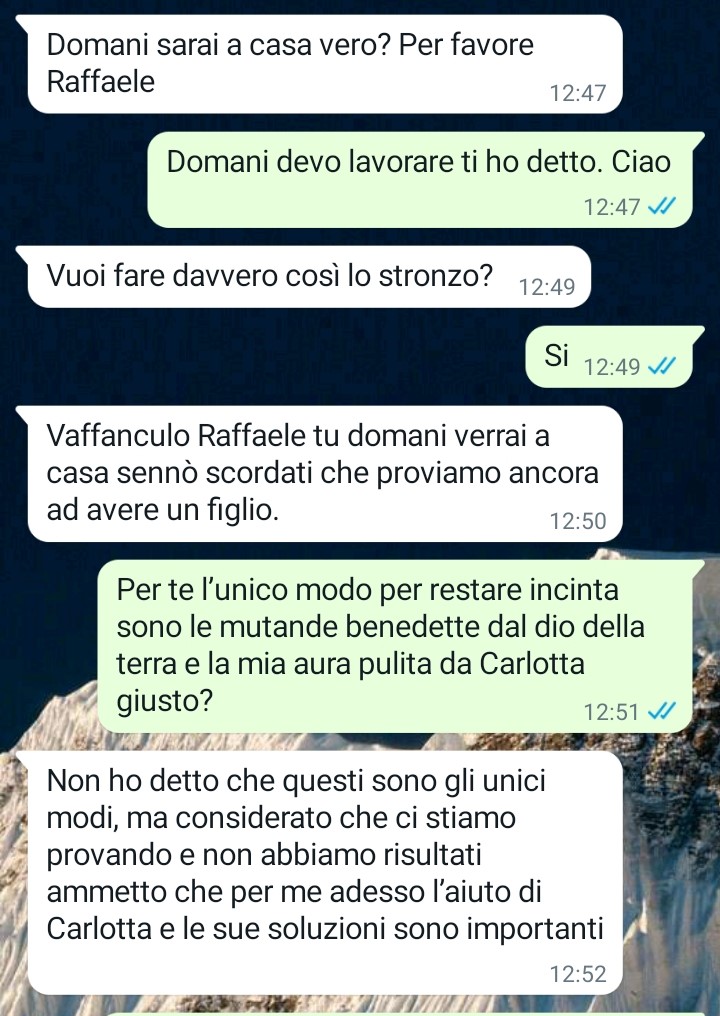Click the word "Ciao" in the sent message
720x1016 pixels.
[x=641, y=162]
